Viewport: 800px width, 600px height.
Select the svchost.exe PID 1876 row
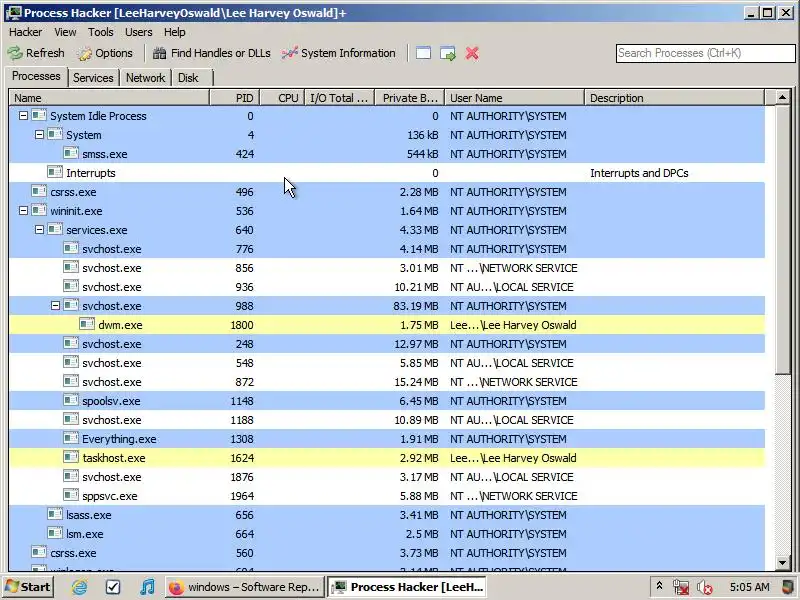coord(387,477)
